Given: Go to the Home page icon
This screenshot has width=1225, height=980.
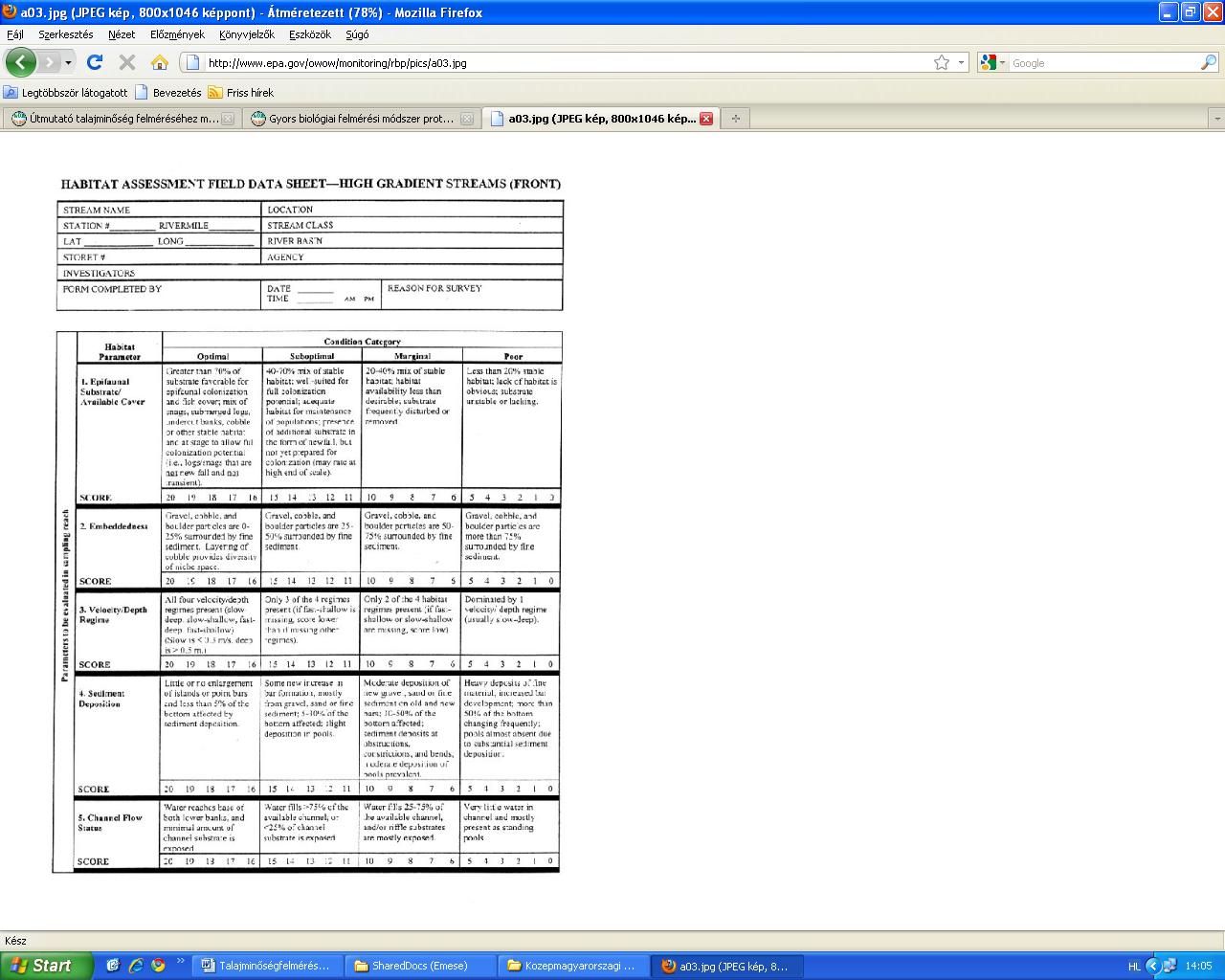Looking at the screenshot, I should [x=160, y=62].
